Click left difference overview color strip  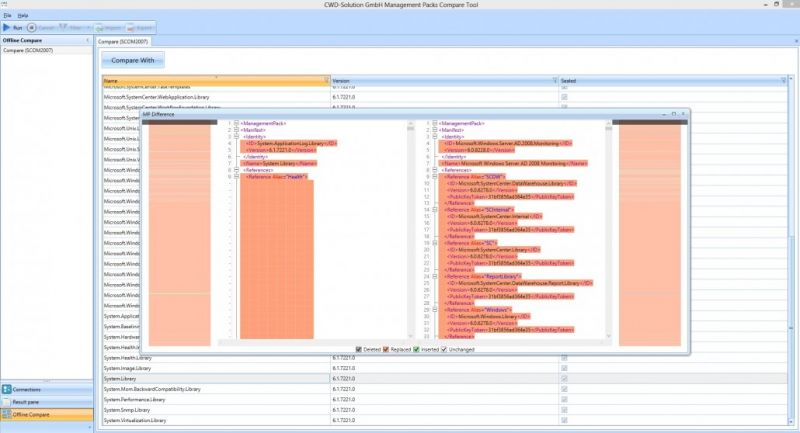coord(180,235)
